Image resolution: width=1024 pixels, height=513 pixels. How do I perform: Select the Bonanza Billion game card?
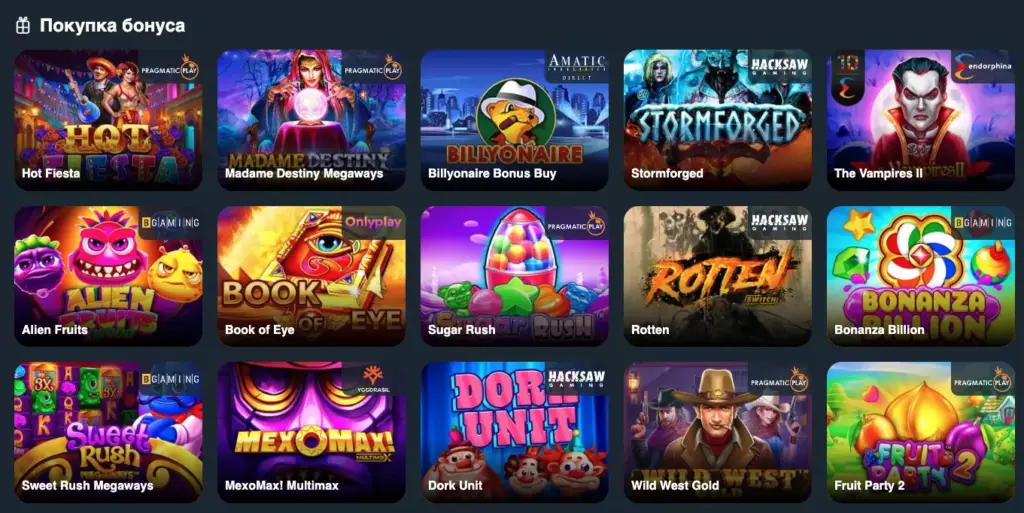(921, 276)
